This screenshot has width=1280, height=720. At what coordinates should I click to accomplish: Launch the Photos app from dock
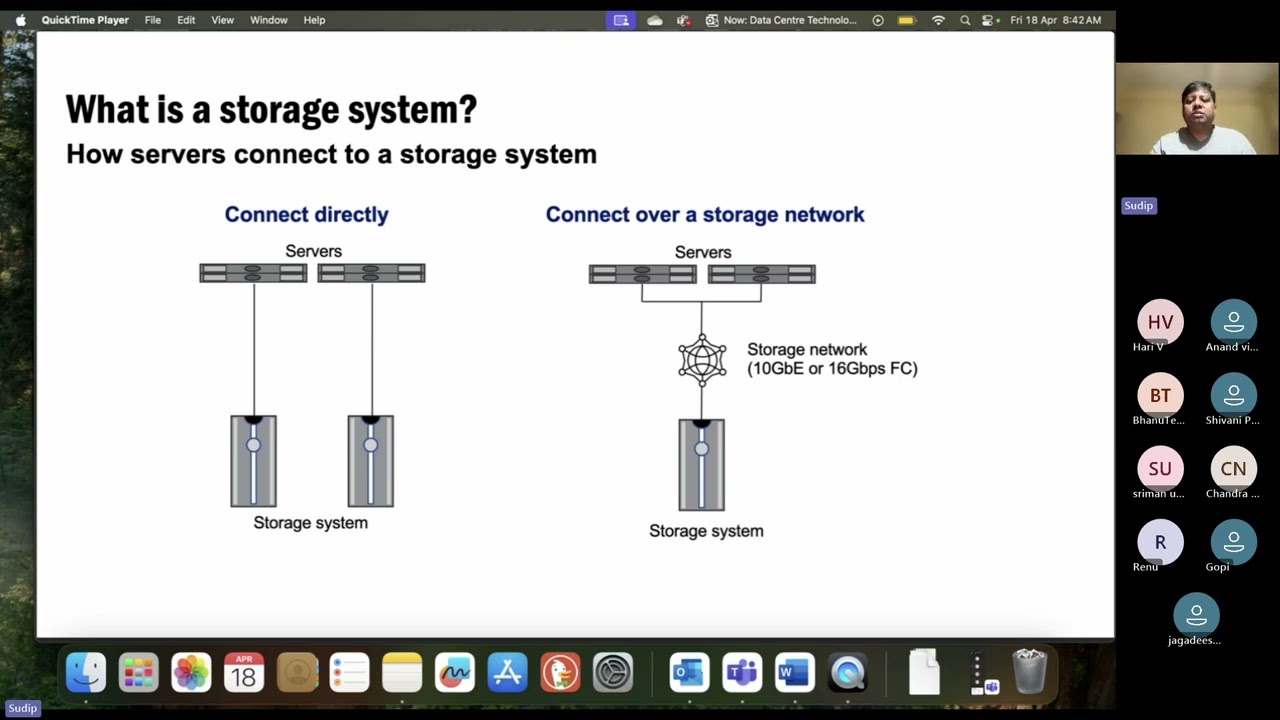191,672
